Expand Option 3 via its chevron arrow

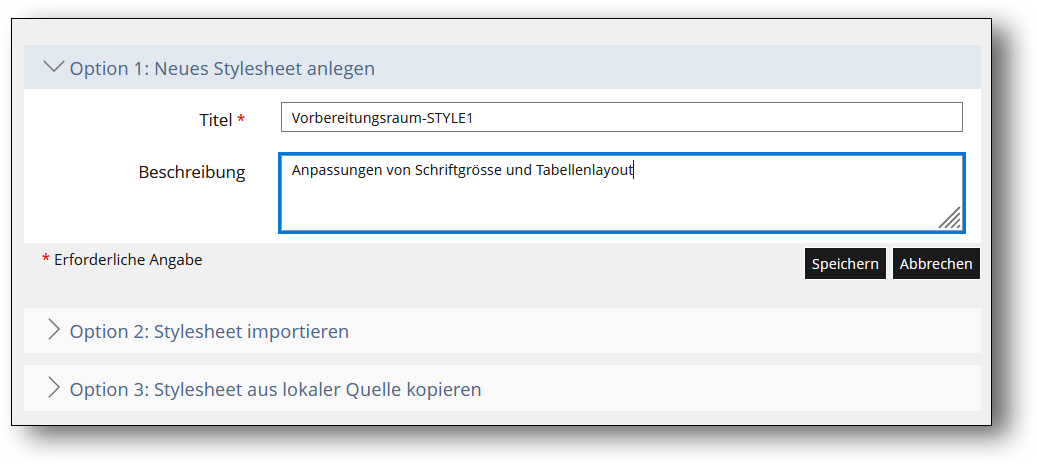[54, 388]
